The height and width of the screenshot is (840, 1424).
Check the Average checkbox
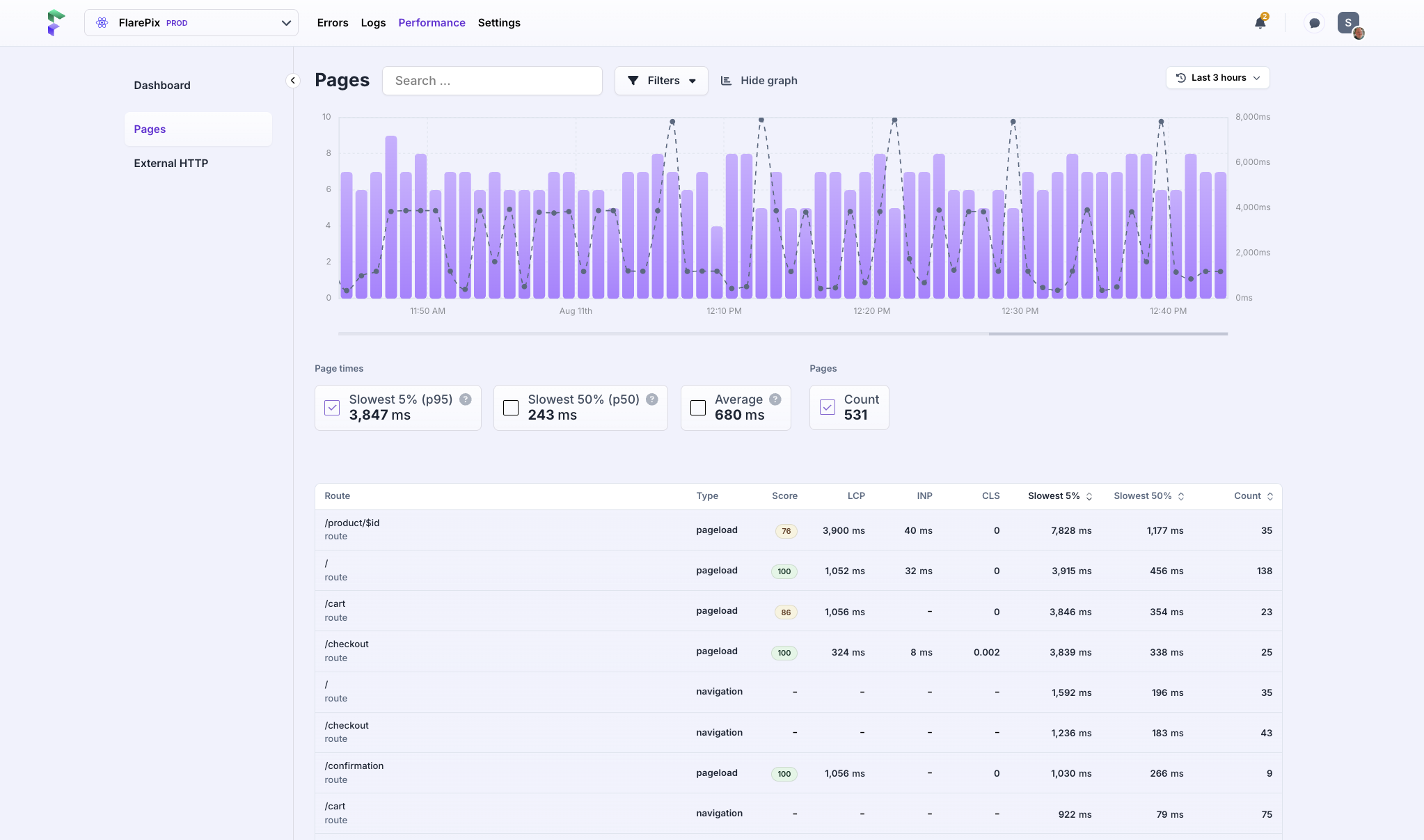tap(698, 408)
